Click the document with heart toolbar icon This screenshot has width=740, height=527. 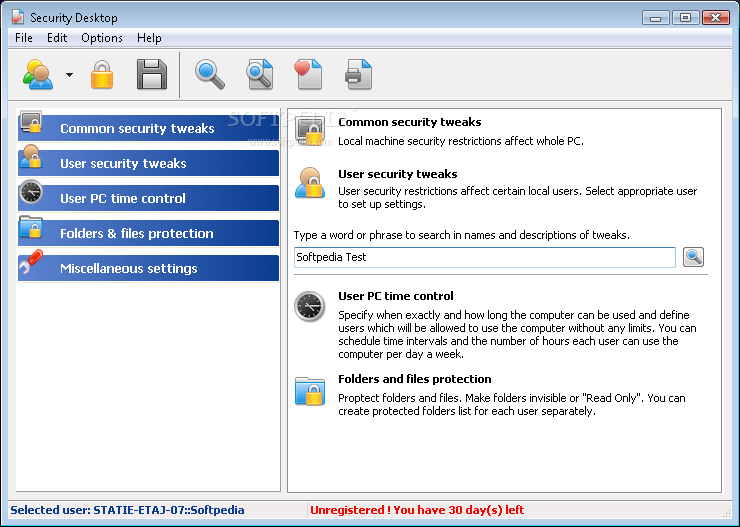tap(308, 75)
